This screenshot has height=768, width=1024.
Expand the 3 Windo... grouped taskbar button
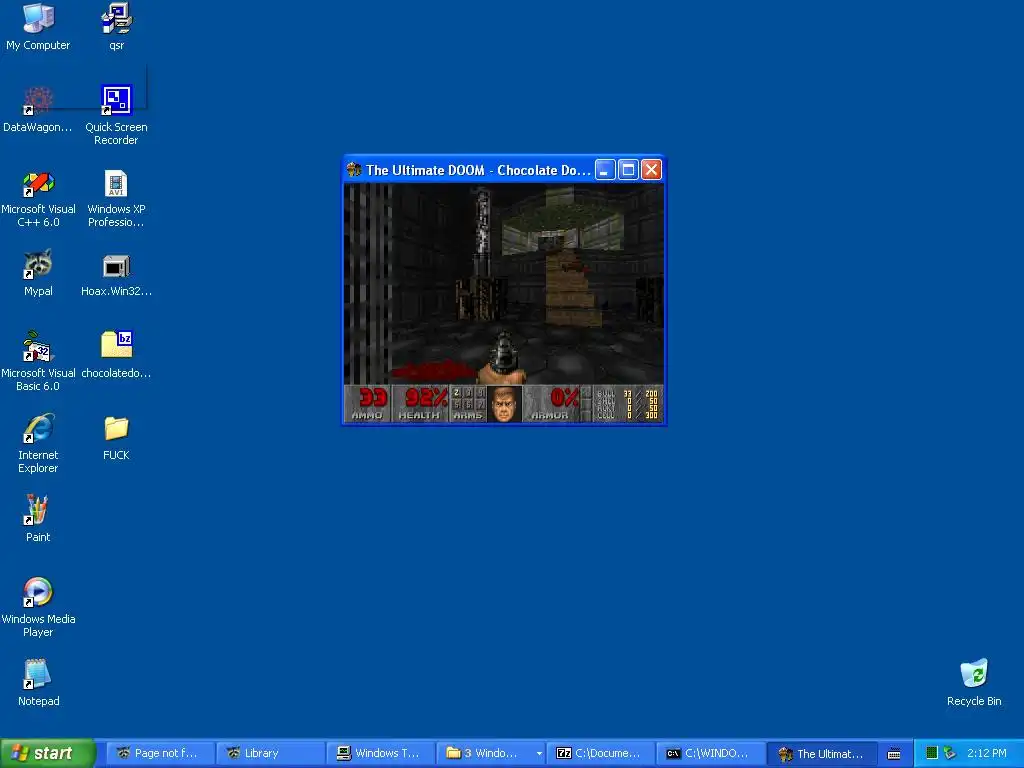(x=491, y=753)
